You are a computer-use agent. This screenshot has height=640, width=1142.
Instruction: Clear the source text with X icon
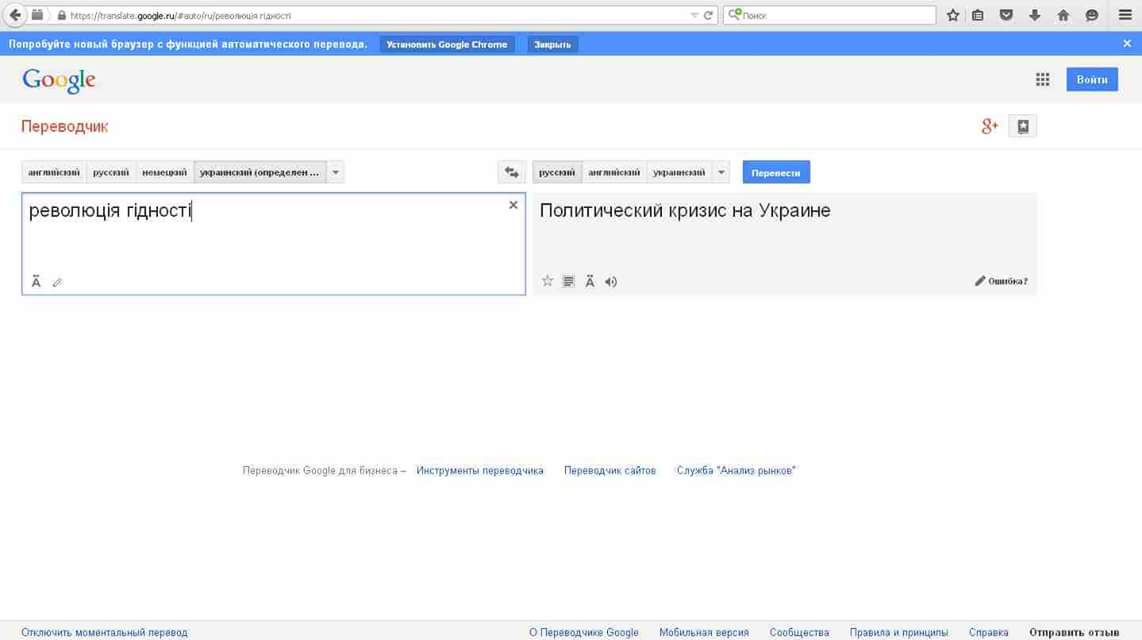513,205
